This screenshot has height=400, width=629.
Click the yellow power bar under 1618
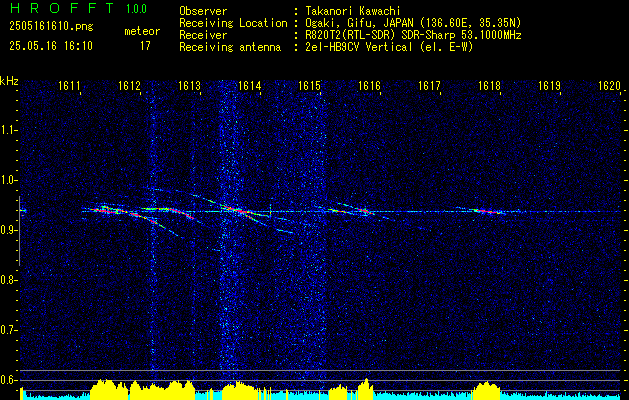tap(486, 390)
